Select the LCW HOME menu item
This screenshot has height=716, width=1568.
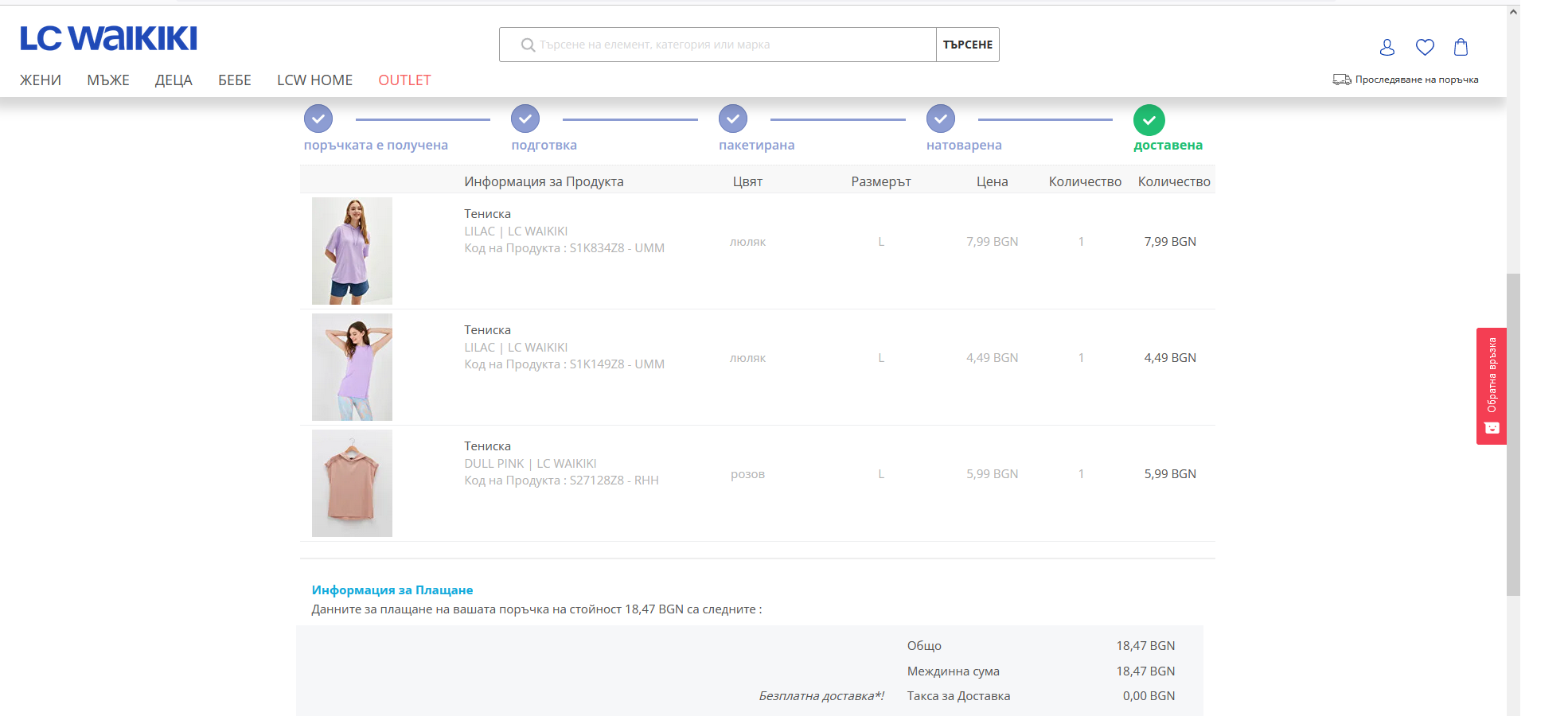point(314,80)
